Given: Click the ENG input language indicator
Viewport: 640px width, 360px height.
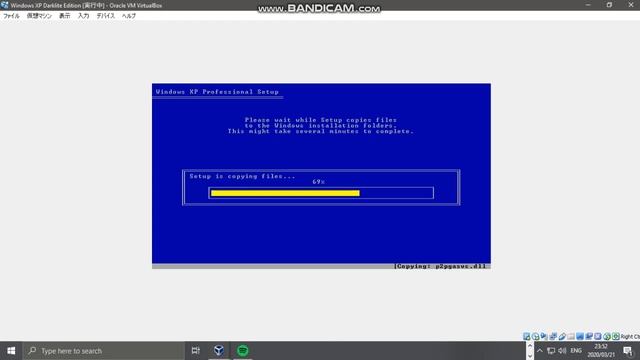Looking at the screenshot, I should pyautogui.click(x=576, y=351).
